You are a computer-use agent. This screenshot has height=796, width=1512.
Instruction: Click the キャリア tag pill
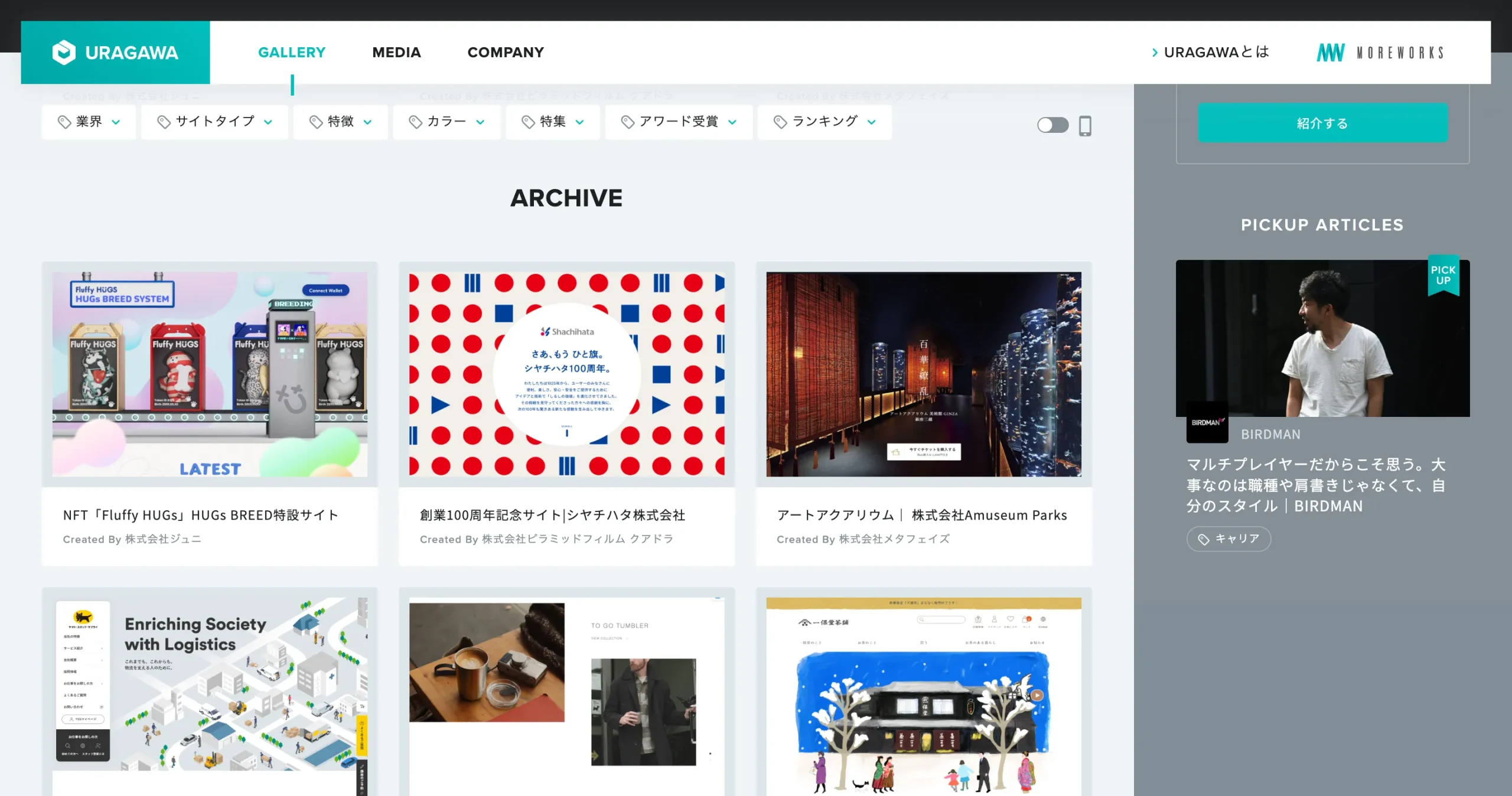tap(1228, 539)
